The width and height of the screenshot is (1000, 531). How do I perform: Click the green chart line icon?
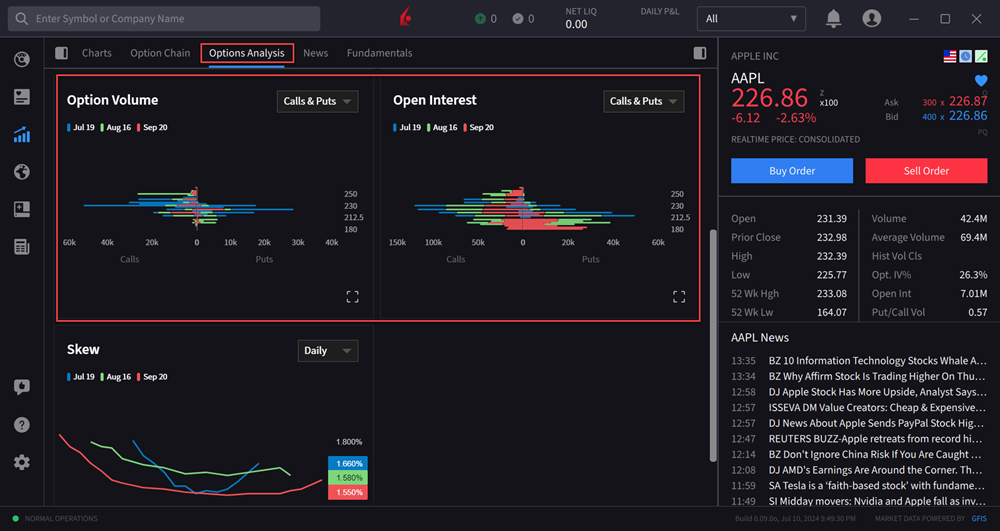coord(982,56)
